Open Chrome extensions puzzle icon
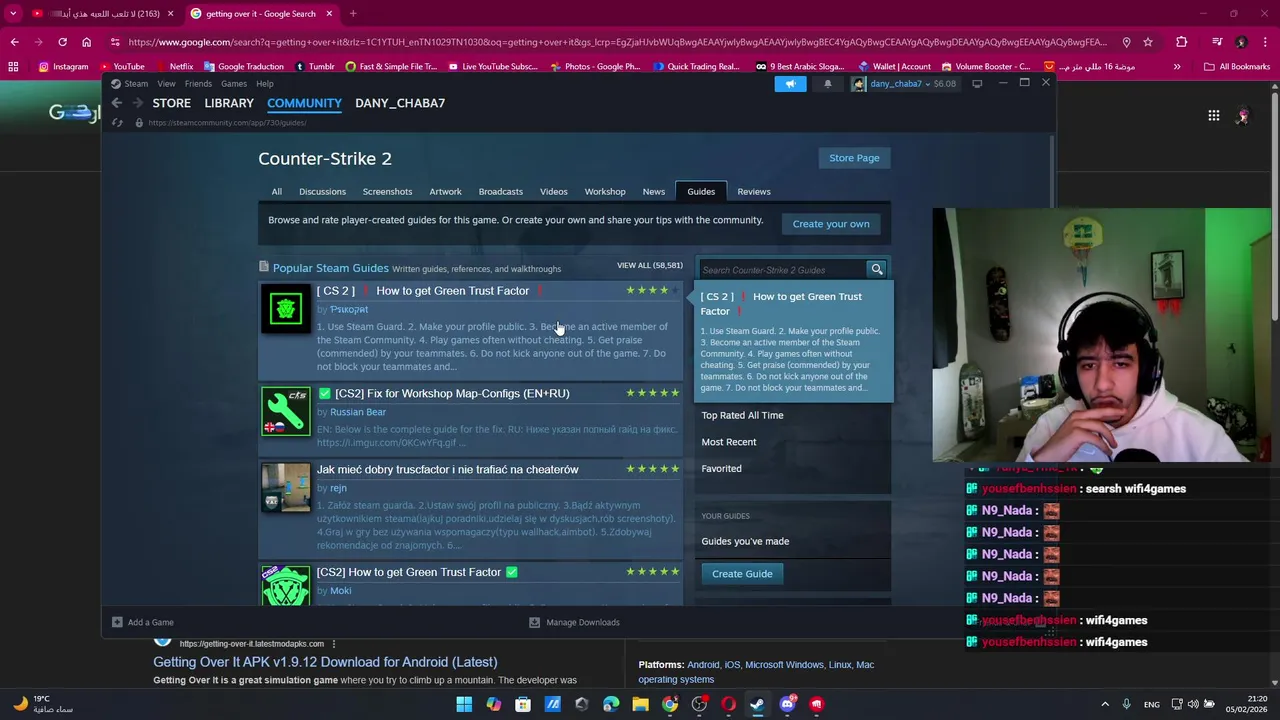 (1181, 42)
